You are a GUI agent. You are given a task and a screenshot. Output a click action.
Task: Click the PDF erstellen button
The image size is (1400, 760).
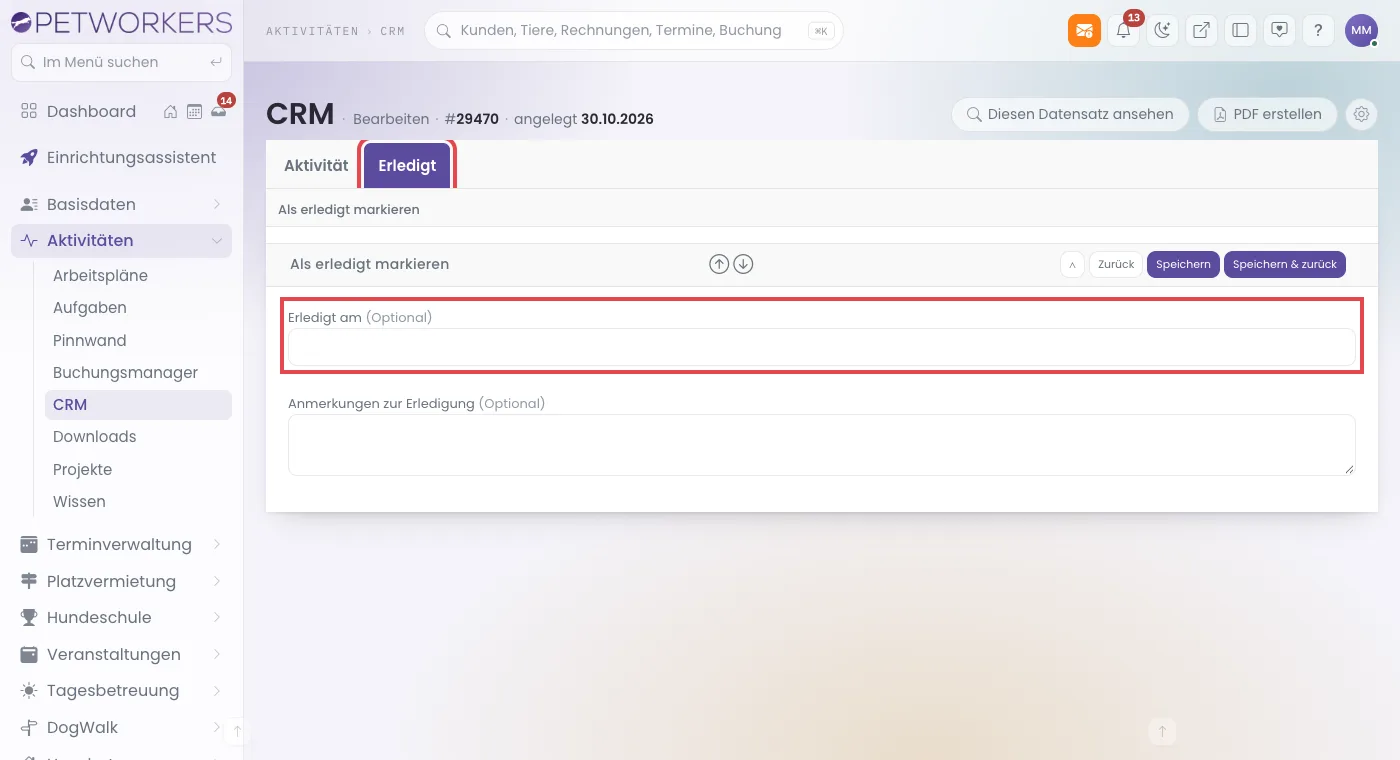pos(1267,114)
